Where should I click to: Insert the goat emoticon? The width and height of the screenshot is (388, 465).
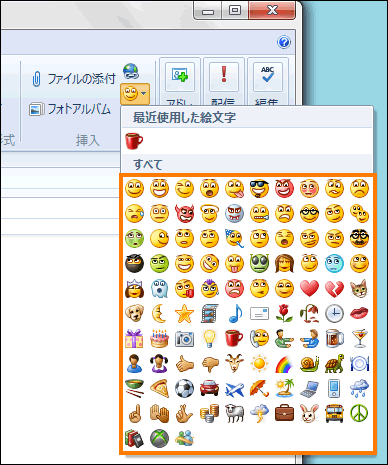[234, 363]
